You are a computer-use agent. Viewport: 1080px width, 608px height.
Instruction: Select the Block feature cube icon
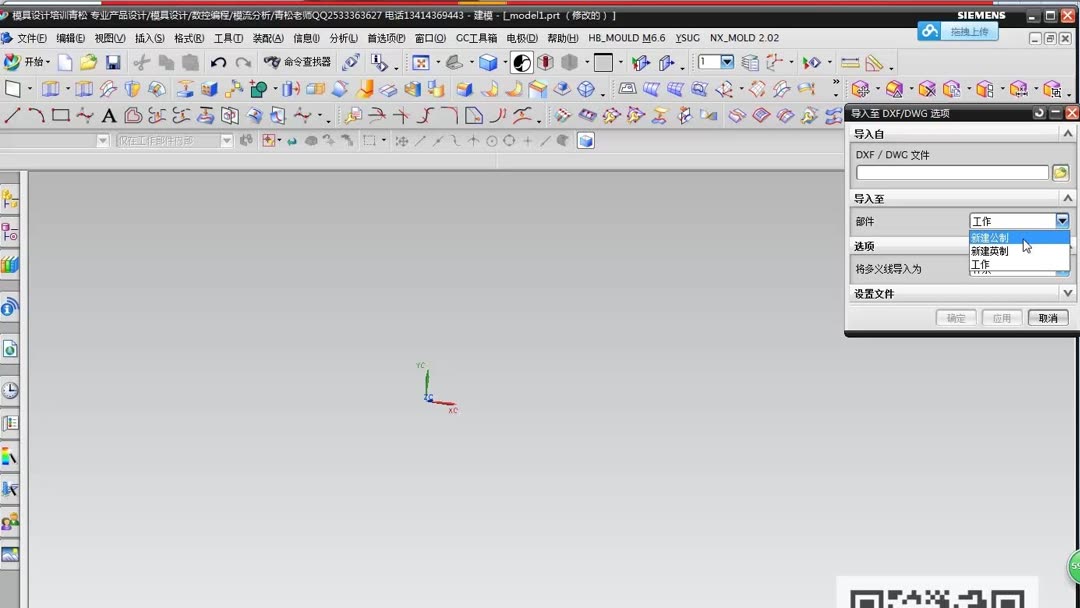click(x=487, y=61)
